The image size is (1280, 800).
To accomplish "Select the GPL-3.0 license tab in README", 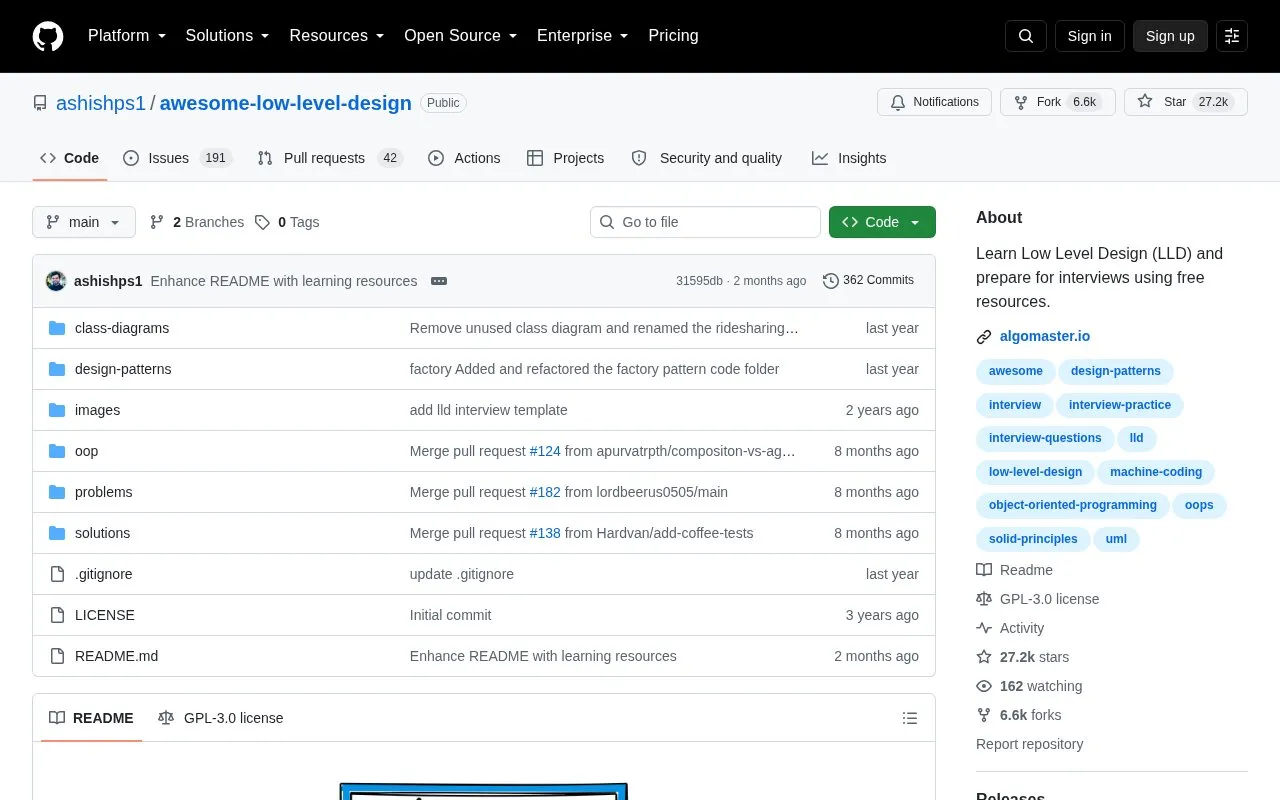I will point(220,718).
